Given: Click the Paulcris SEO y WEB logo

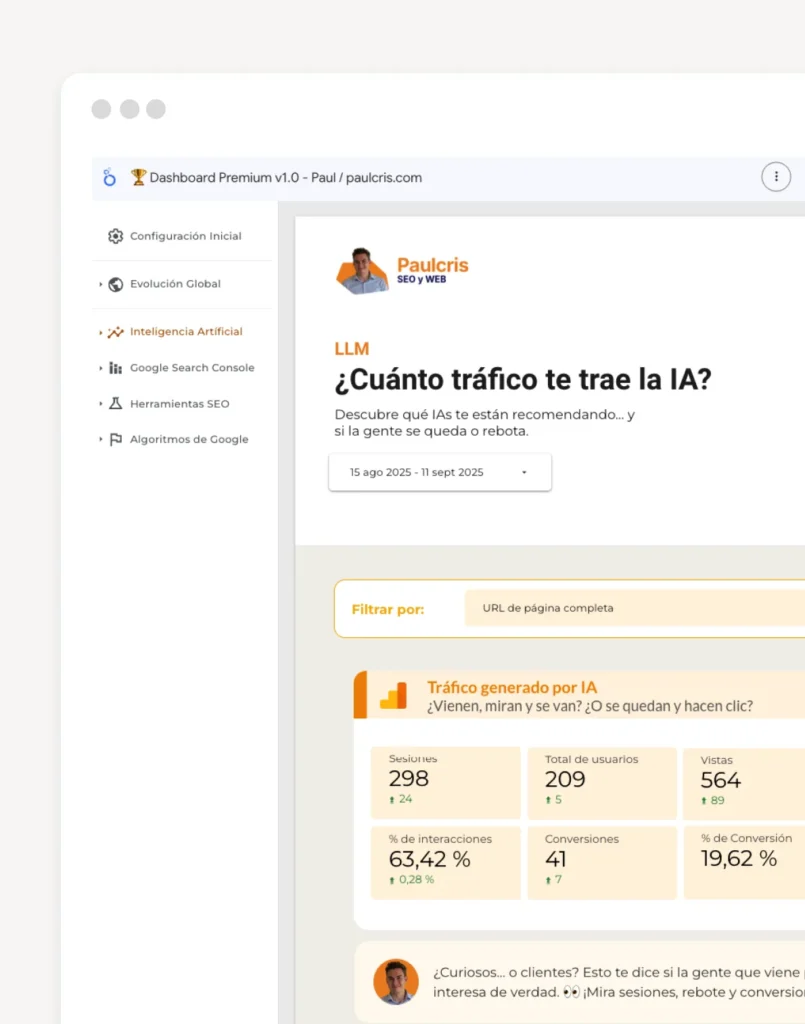Looking at the screenshot, I should (x=403, y=271).
